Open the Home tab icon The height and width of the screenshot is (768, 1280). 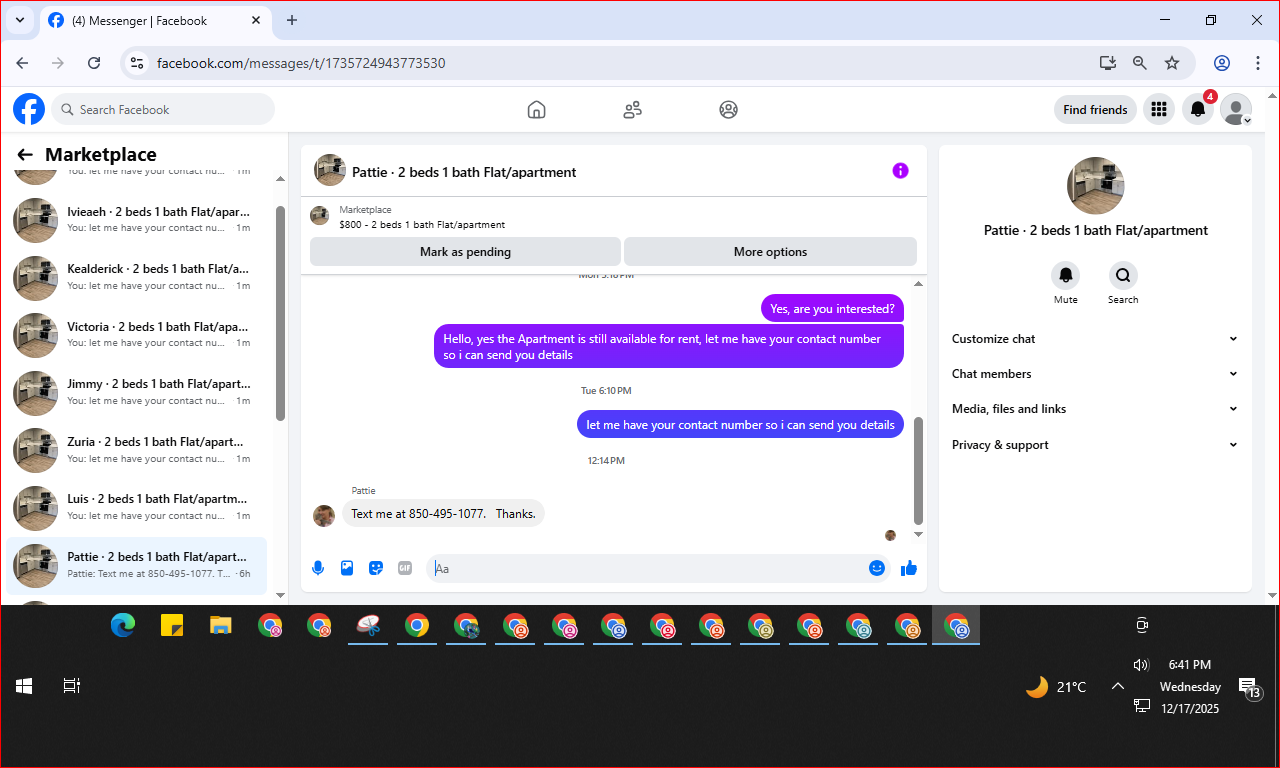536,110
